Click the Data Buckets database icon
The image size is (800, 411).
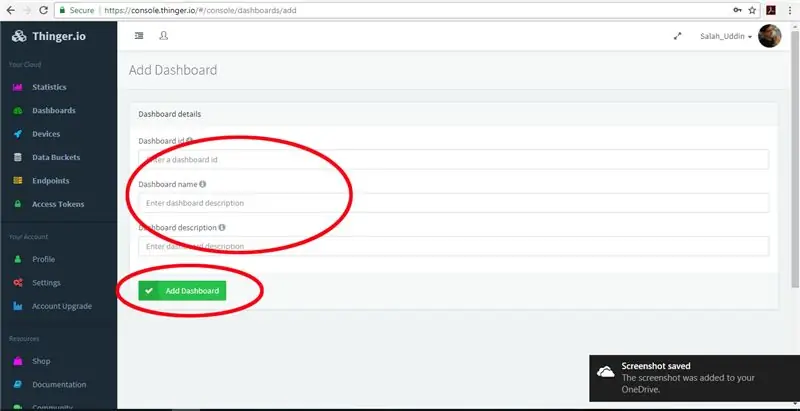pos(17,158)
